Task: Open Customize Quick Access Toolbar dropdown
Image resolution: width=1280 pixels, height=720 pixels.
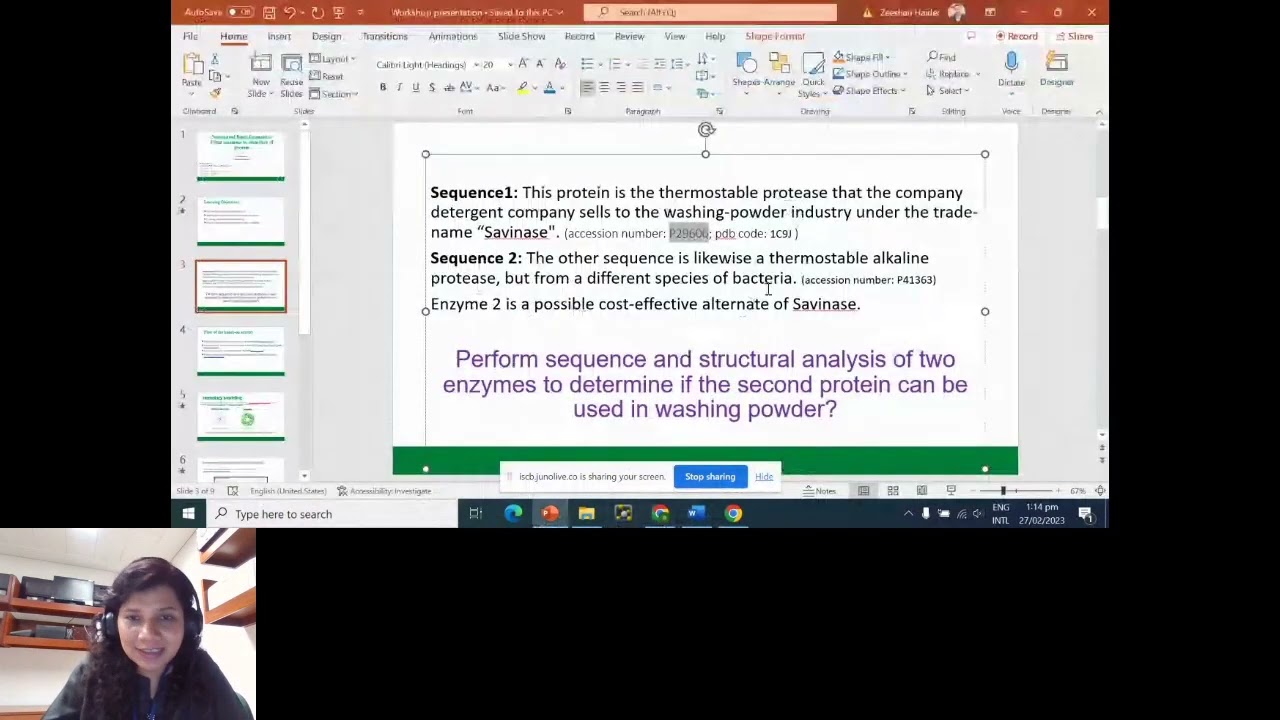Action: tap(360, 12)
